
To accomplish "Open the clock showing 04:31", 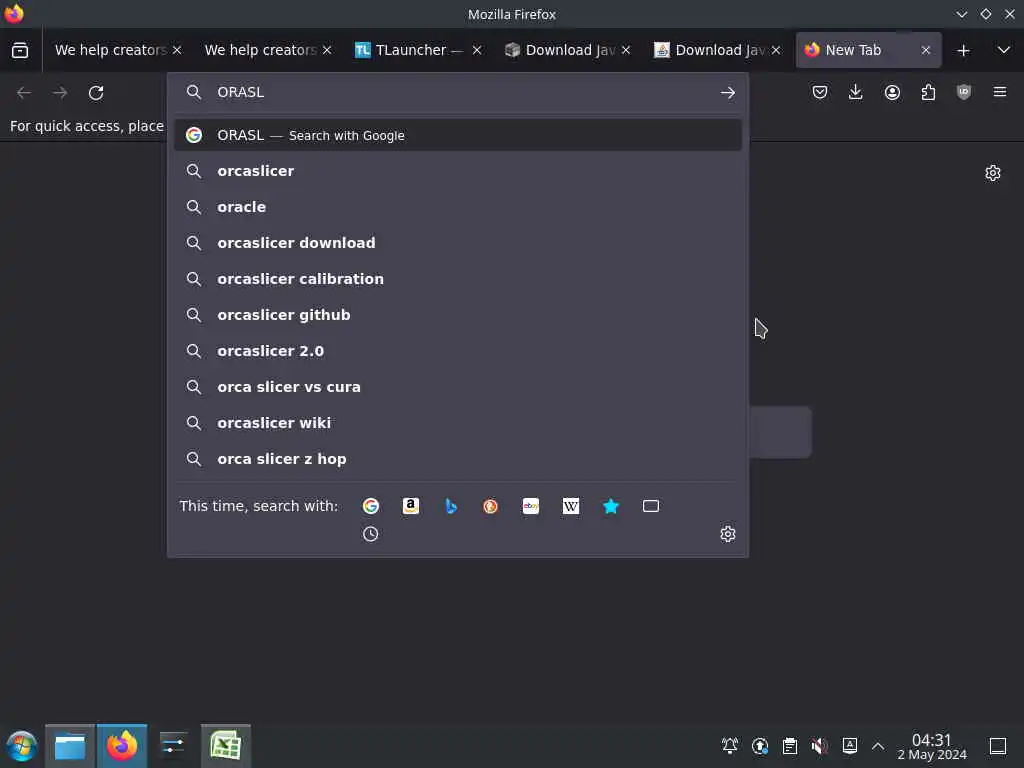I will (932, 746).
